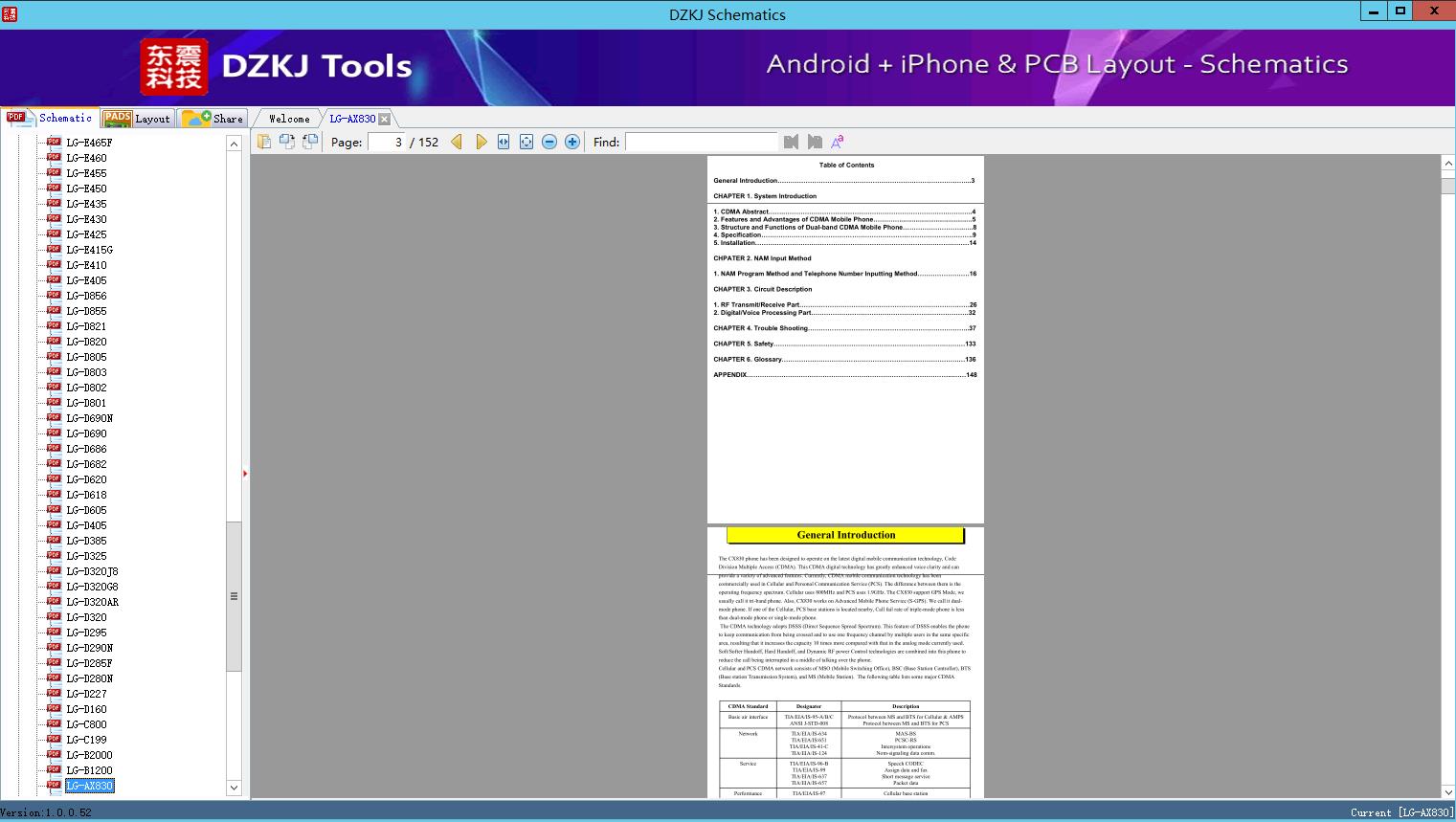
Task: Open the LG-E430 PDF entry
Action: (86, 219)
